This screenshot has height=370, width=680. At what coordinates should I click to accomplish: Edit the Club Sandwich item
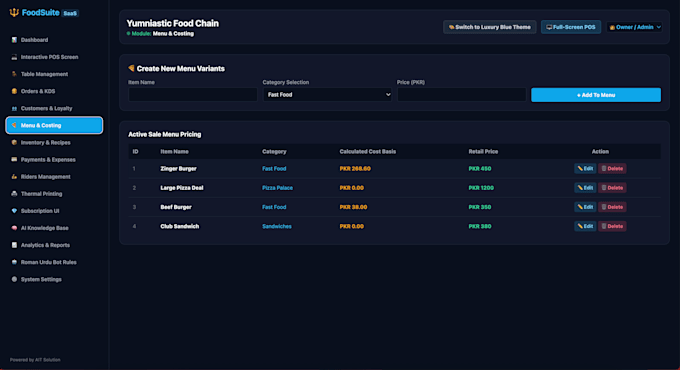[585, 226]
